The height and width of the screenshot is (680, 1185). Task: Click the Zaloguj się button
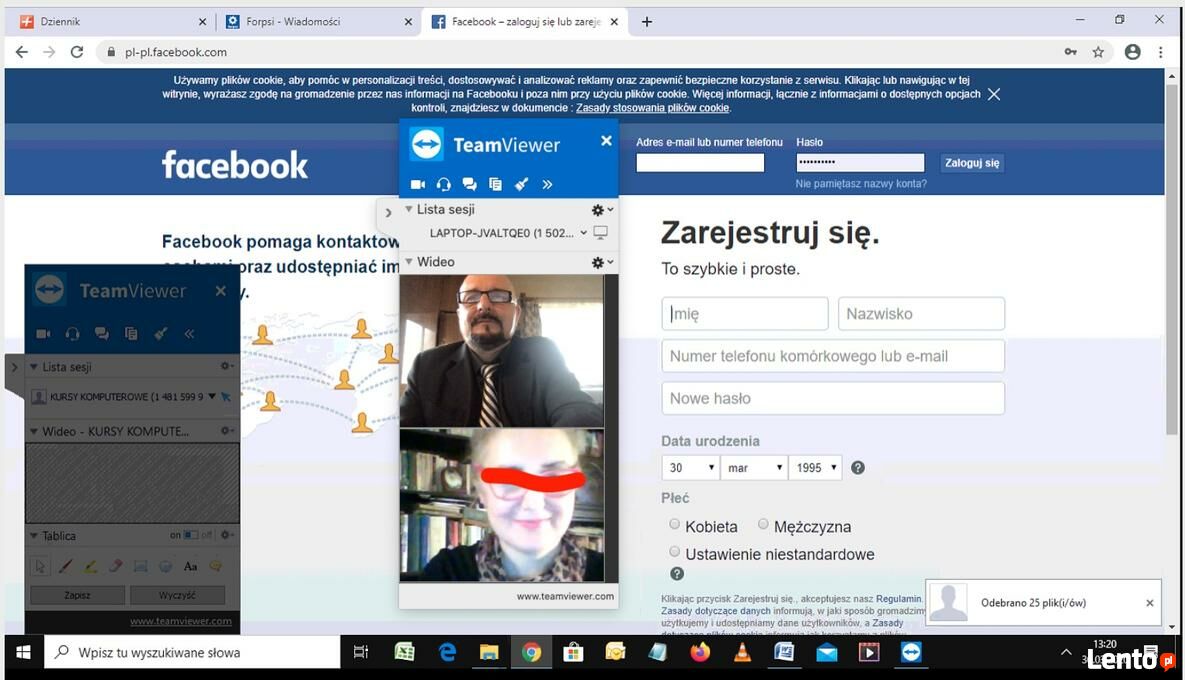972,163
